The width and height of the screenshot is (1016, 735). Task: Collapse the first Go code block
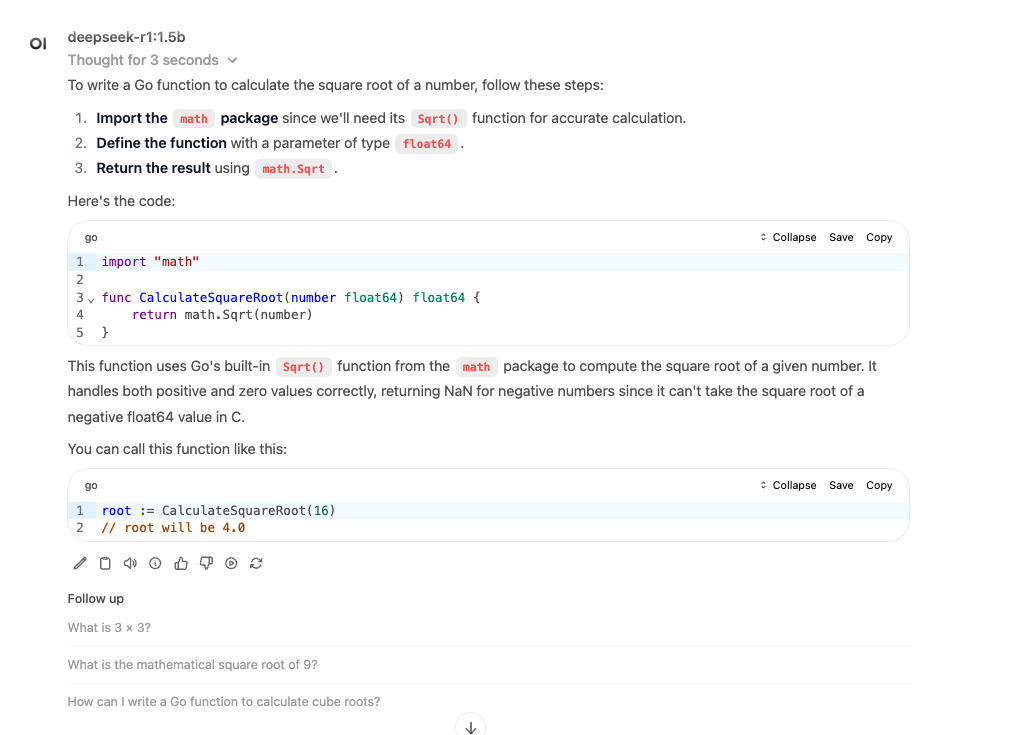tap(788, 237)
